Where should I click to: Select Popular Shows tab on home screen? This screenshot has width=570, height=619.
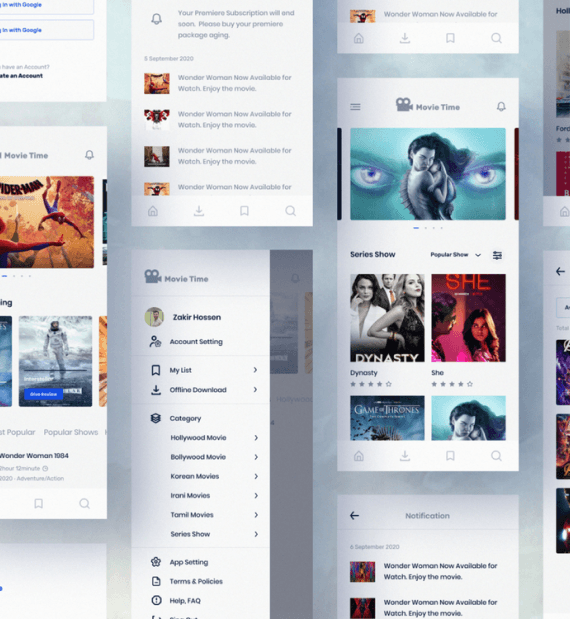[x=71, y=432]
